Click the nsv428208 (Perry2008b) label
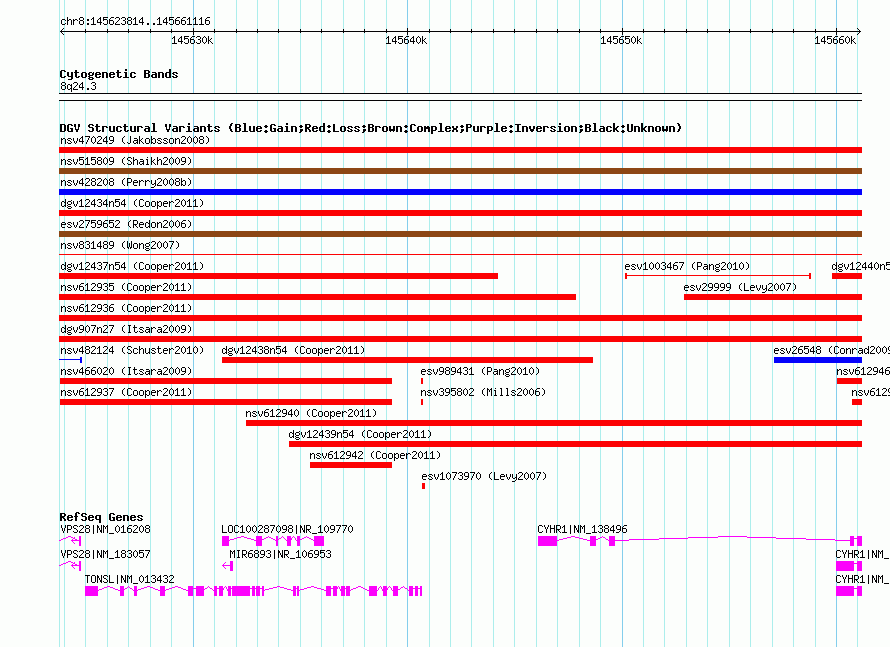The height and width of the screenshot is (647, 890). coord(126,182)
